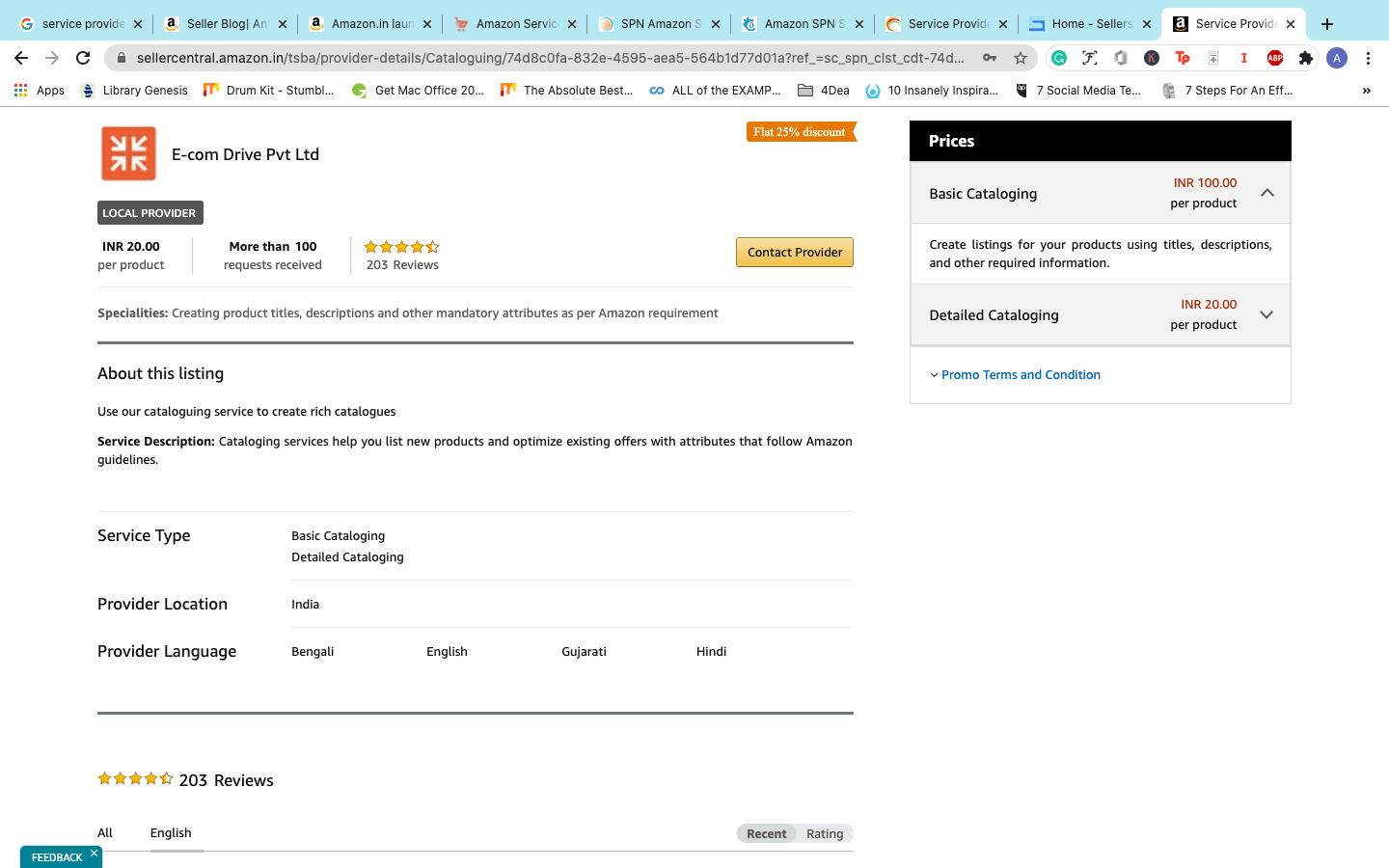Collapse the Basic Cataloging price section
This screenshot has height=868, width=1389.
pyautogui.click(x=1266, y=193)
